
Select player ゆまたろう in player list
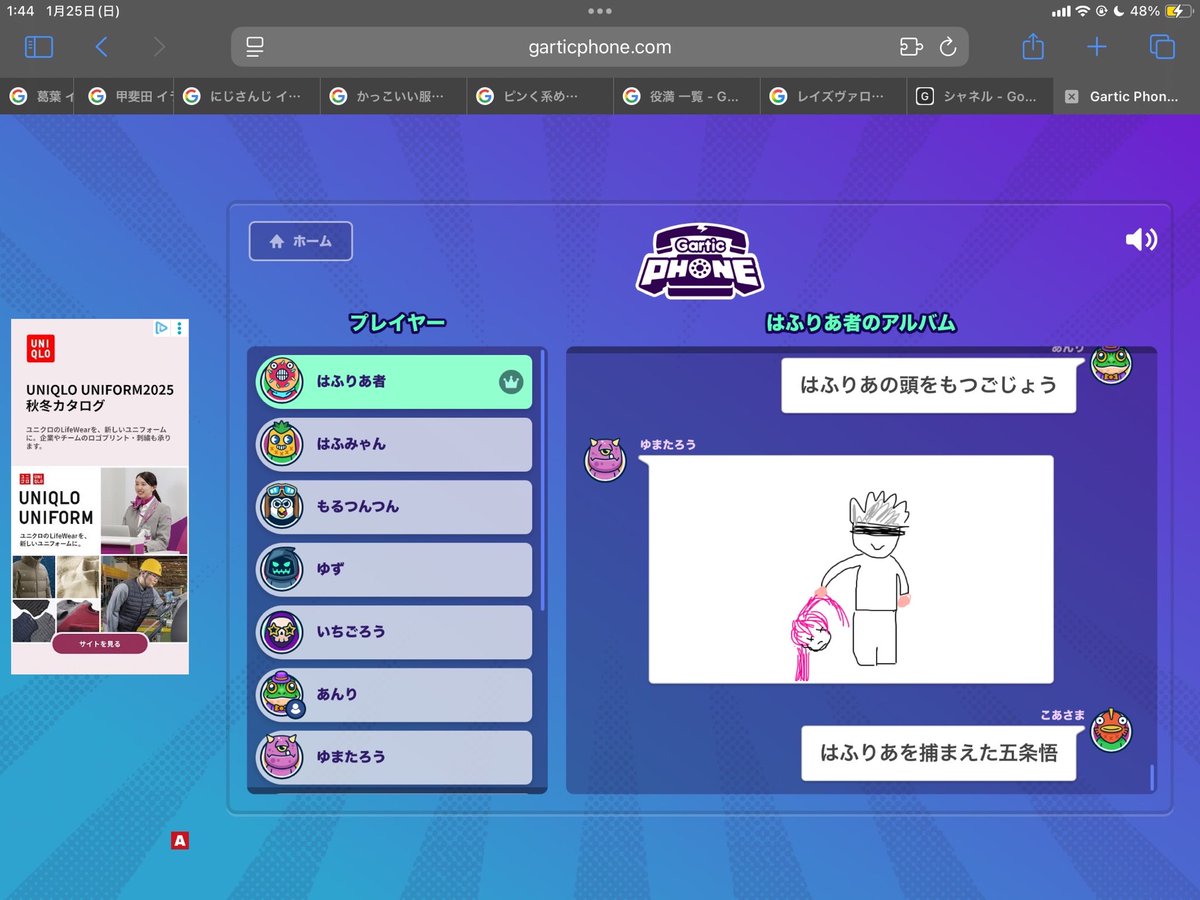pos(394,757)
